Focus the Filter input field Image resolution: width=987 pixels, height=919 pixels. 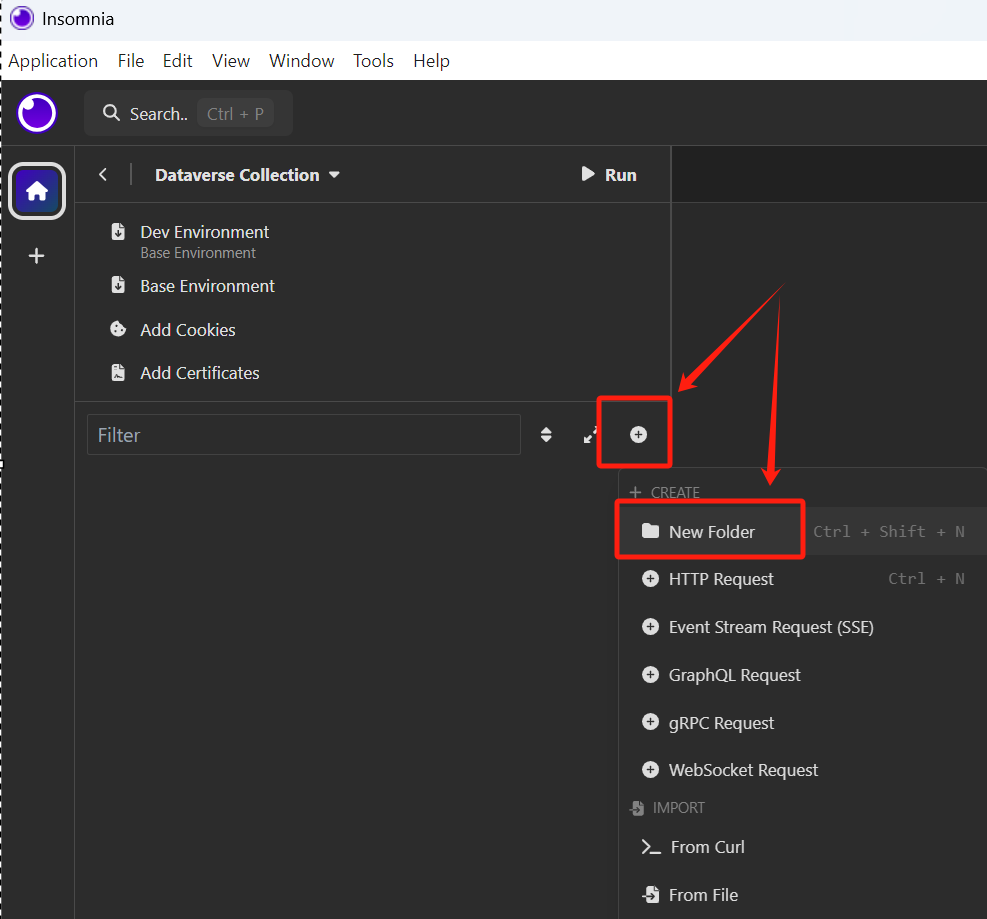303,435
